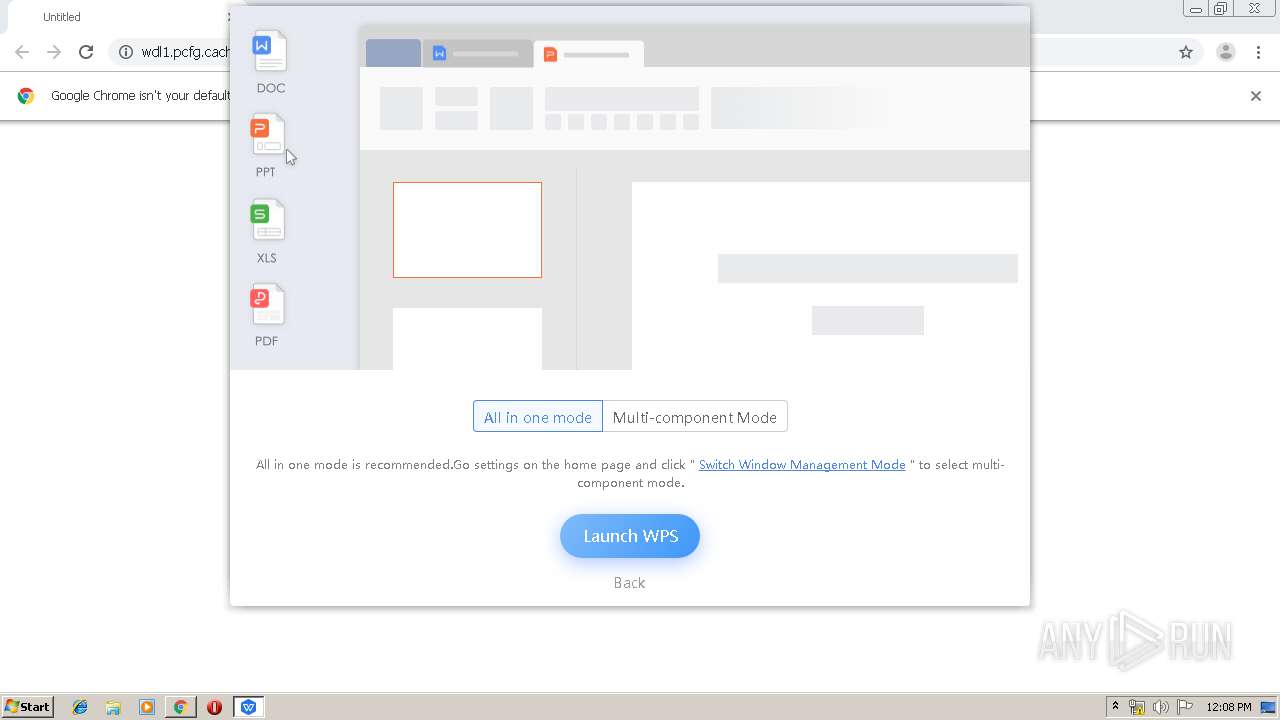Click the Writer document tab in preview
1280x720 pixels.
(477, 54)
